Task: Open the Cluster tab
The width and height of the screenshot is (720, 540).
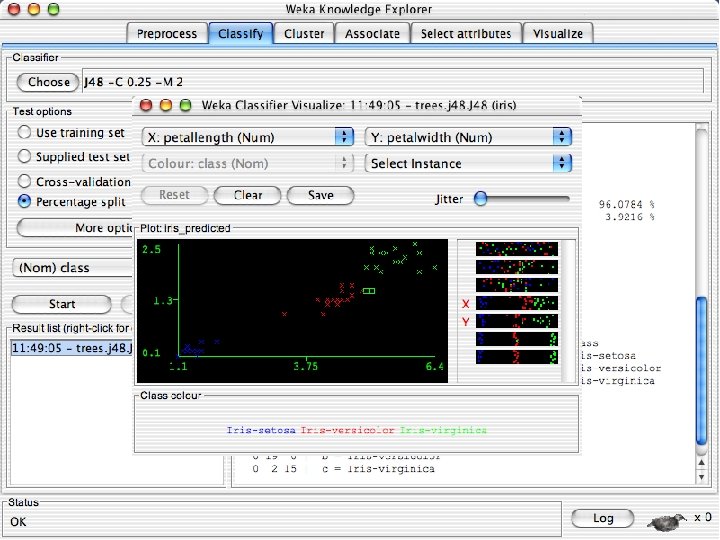Action: 304,34
